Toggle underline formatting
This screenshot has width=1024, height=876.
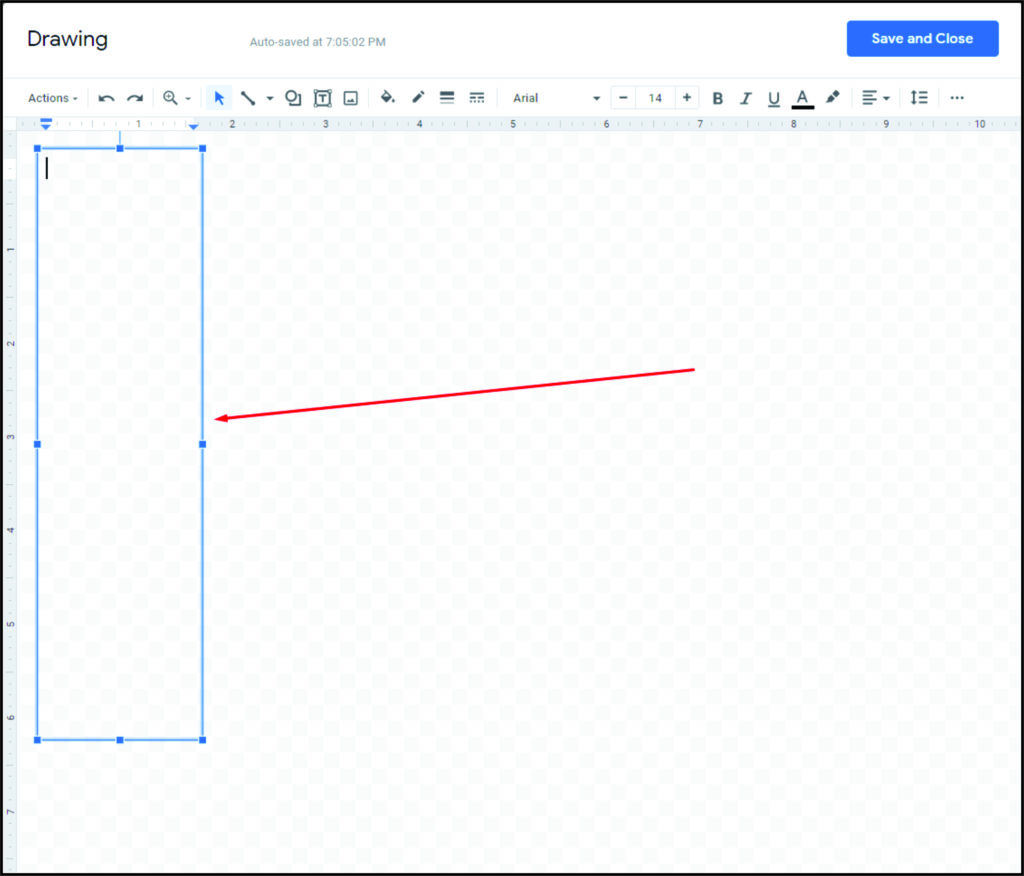click(773, 97)
